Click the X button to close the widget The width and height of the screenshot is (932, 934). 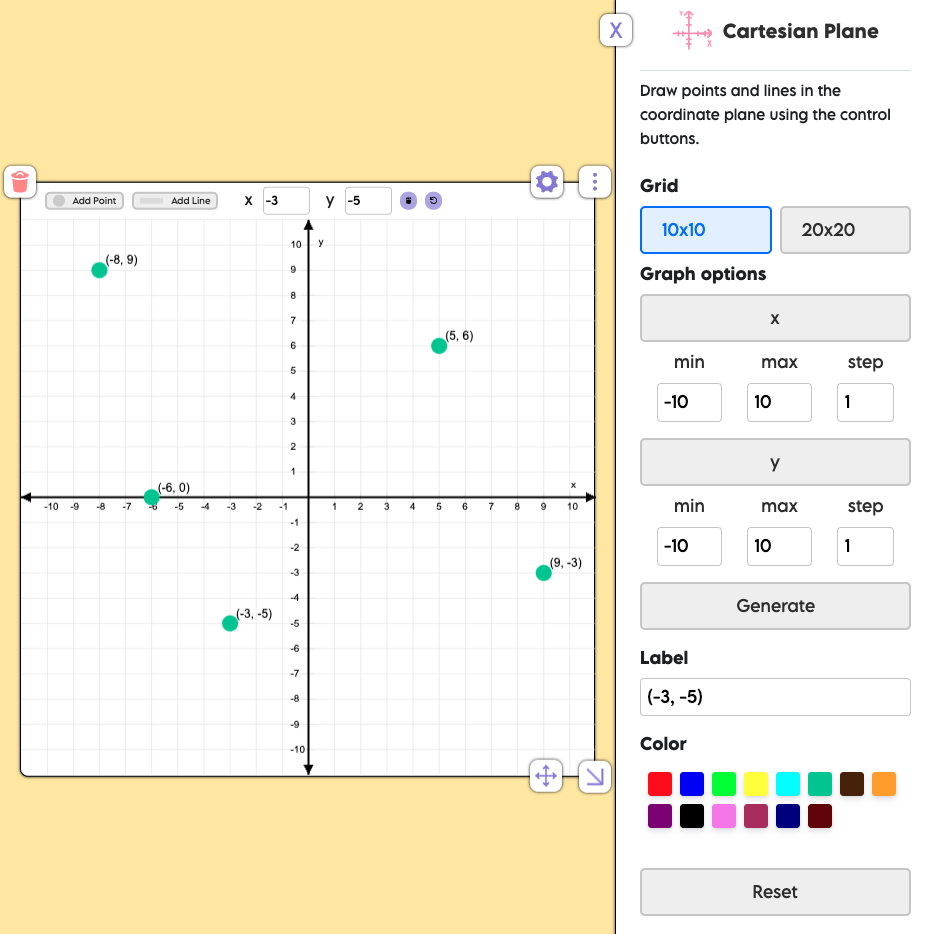(616, 30)
